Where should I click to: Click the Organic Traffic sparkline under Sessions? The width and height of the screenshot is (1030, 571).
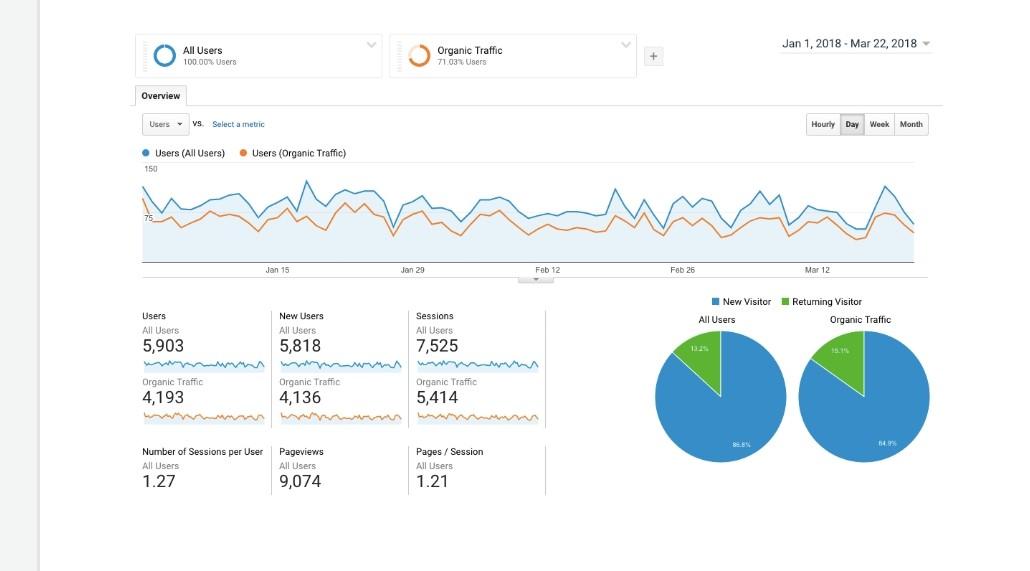pyautogui.click(x=478, y=417)
